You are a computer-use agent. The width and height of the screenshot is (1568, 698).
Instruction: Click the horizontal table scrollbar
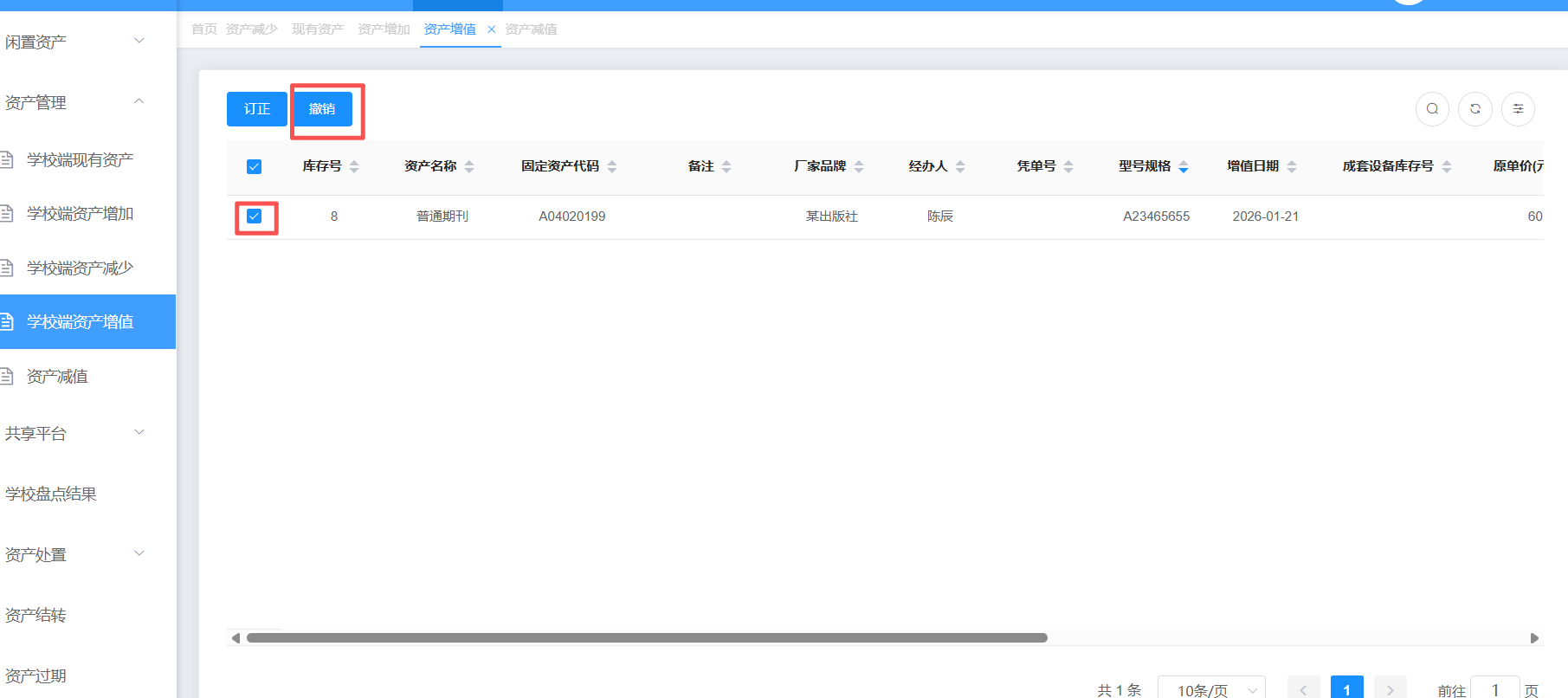click(647, 638)
